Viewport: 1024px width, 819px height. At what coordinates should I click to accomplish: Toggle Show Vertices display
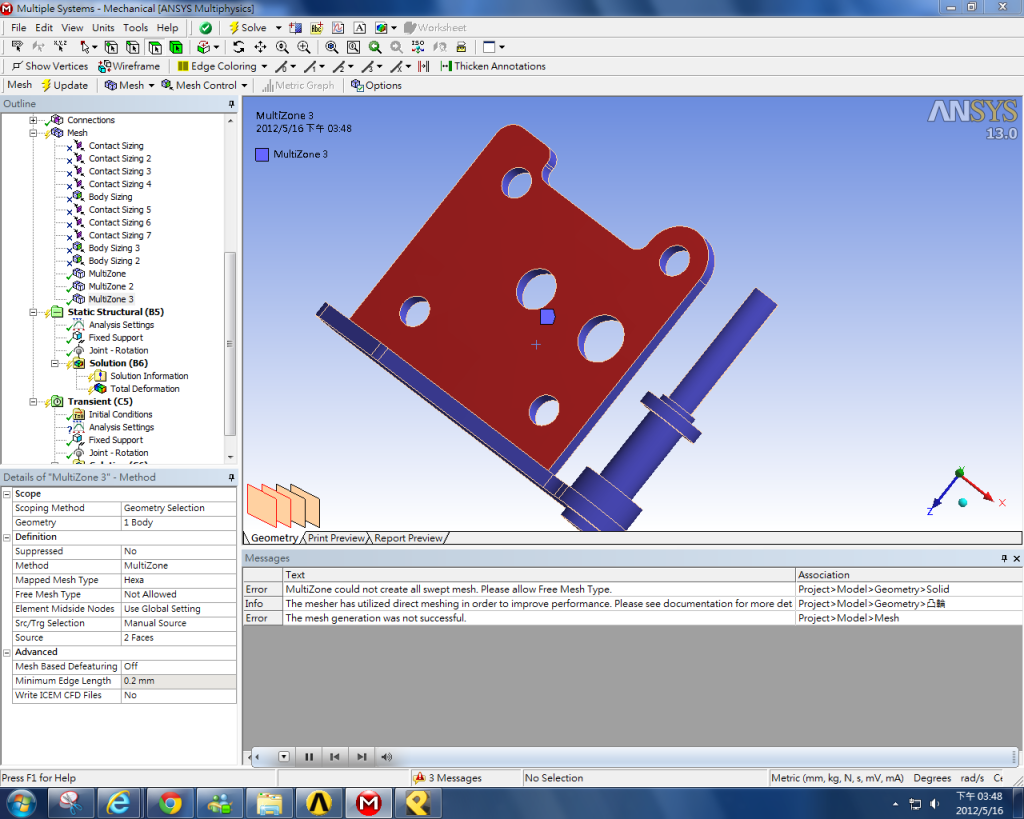pyautogui.click(x=50, y=66)
